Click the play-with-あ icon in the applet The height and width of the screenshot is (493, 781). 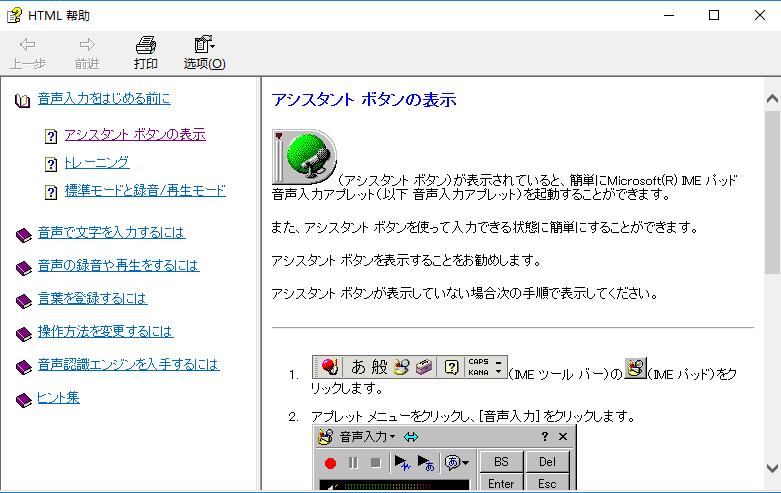pos(426,463)
